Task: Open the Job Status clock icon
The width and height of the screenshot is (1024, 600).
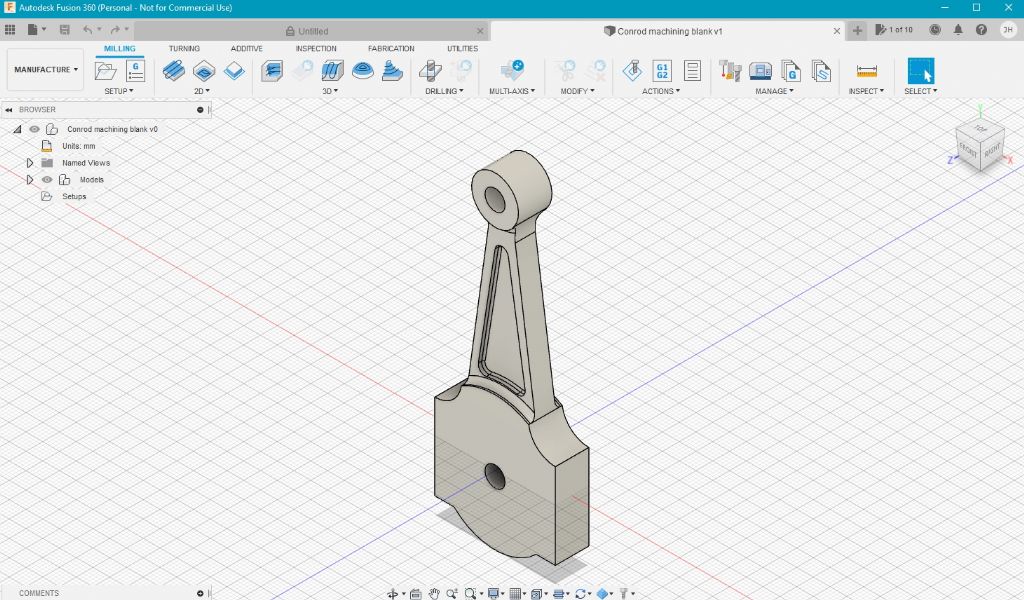Action: (x=935, y=29)
